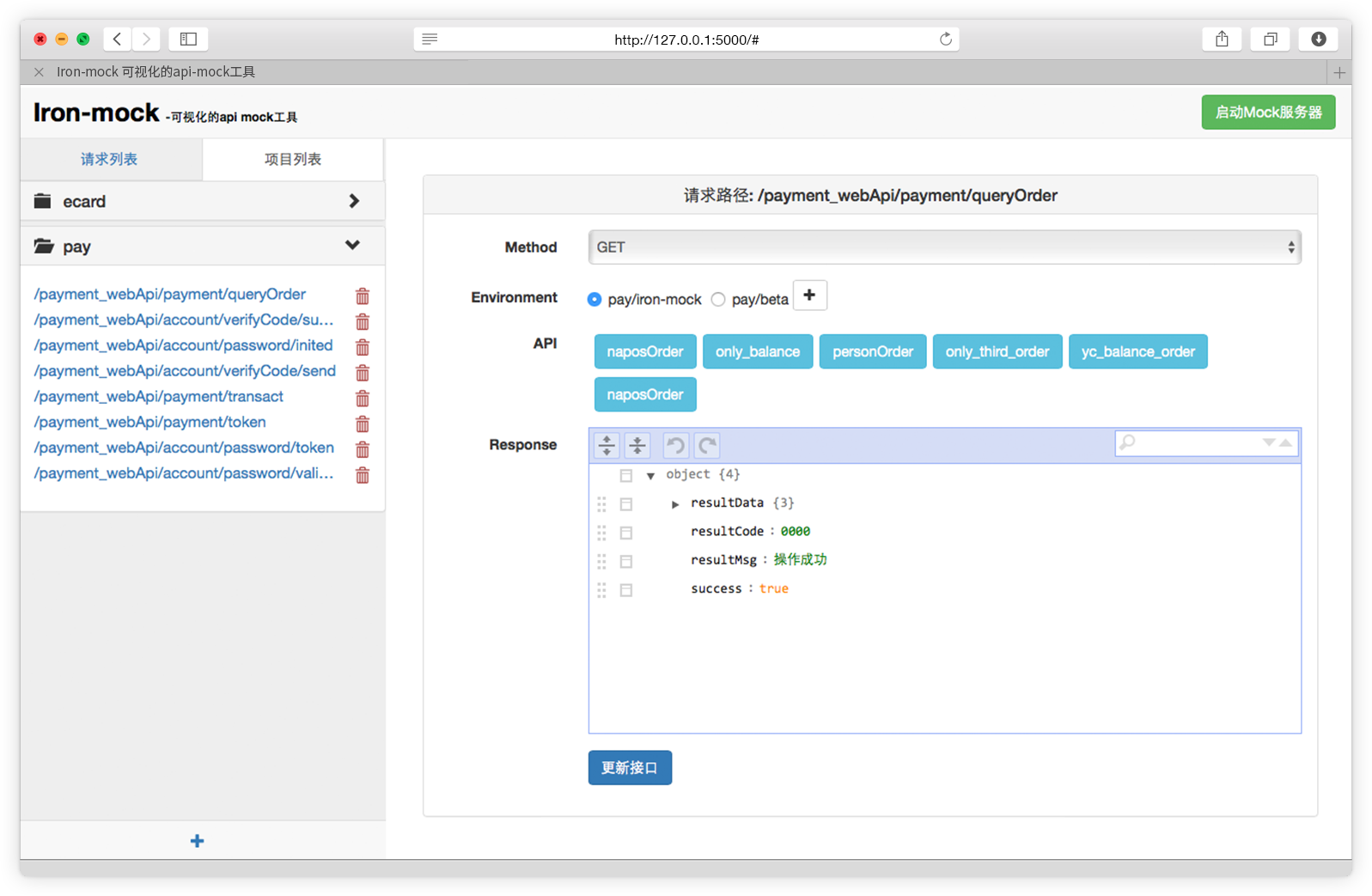Click the trash icon for account/password/token
Screen dimensions: 1372x896
pos(363,449)
